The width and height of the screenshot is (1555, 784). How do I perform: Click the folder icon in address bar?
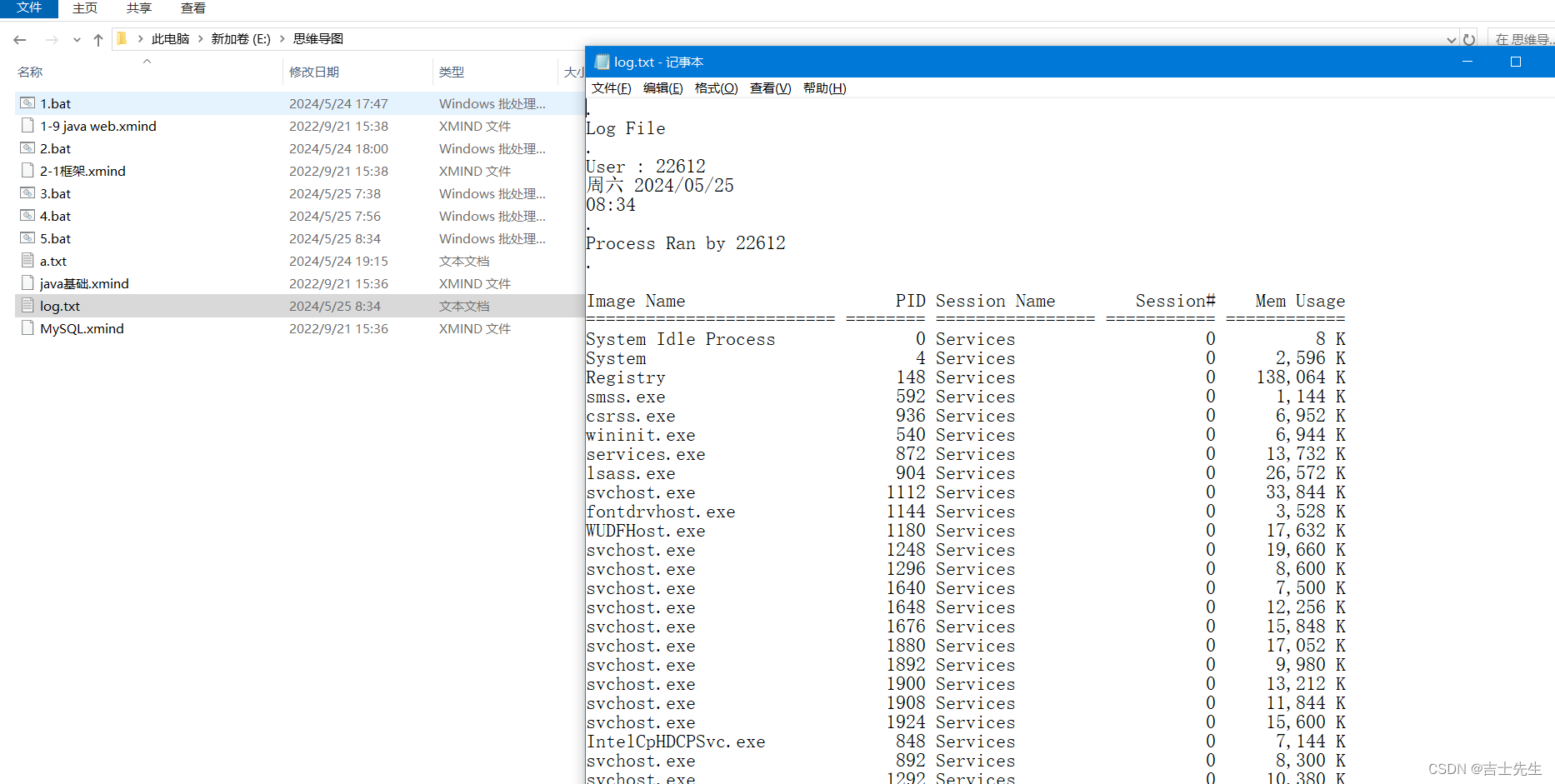click(x=122, y=38)
